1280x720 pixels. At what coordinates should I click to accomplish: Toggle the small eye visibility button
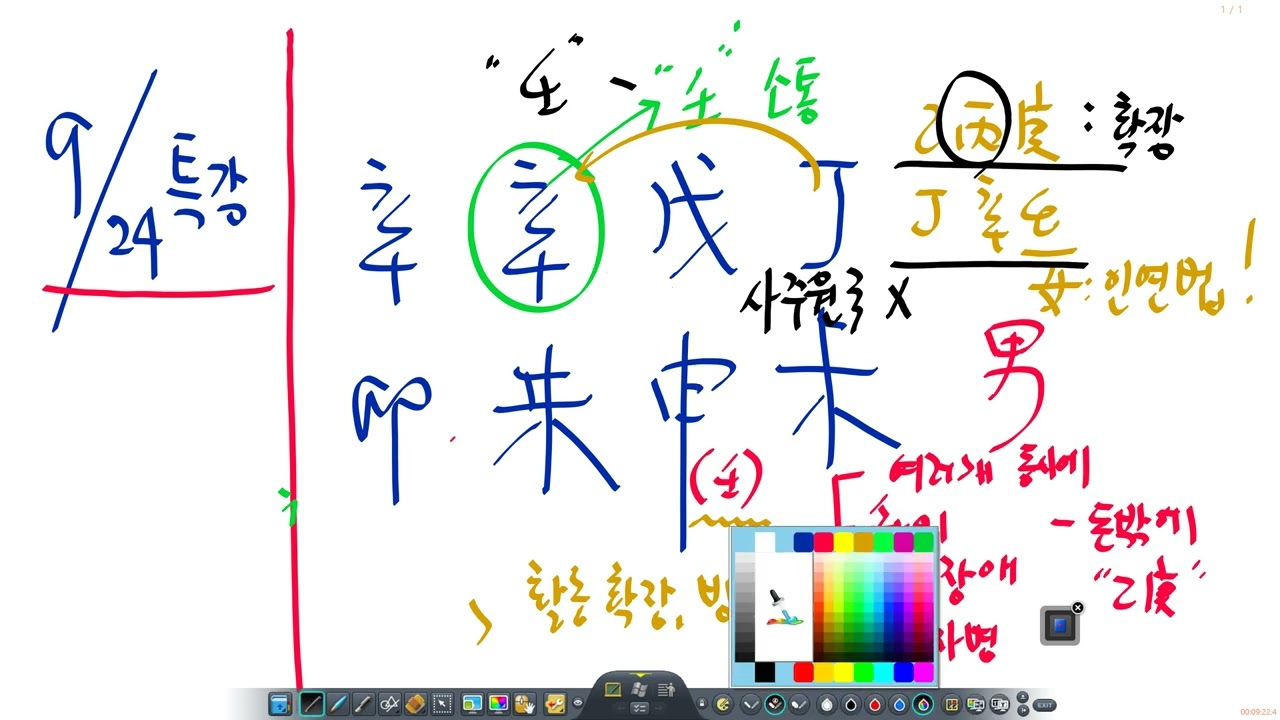pyautogui.click(x=578, y=703)
